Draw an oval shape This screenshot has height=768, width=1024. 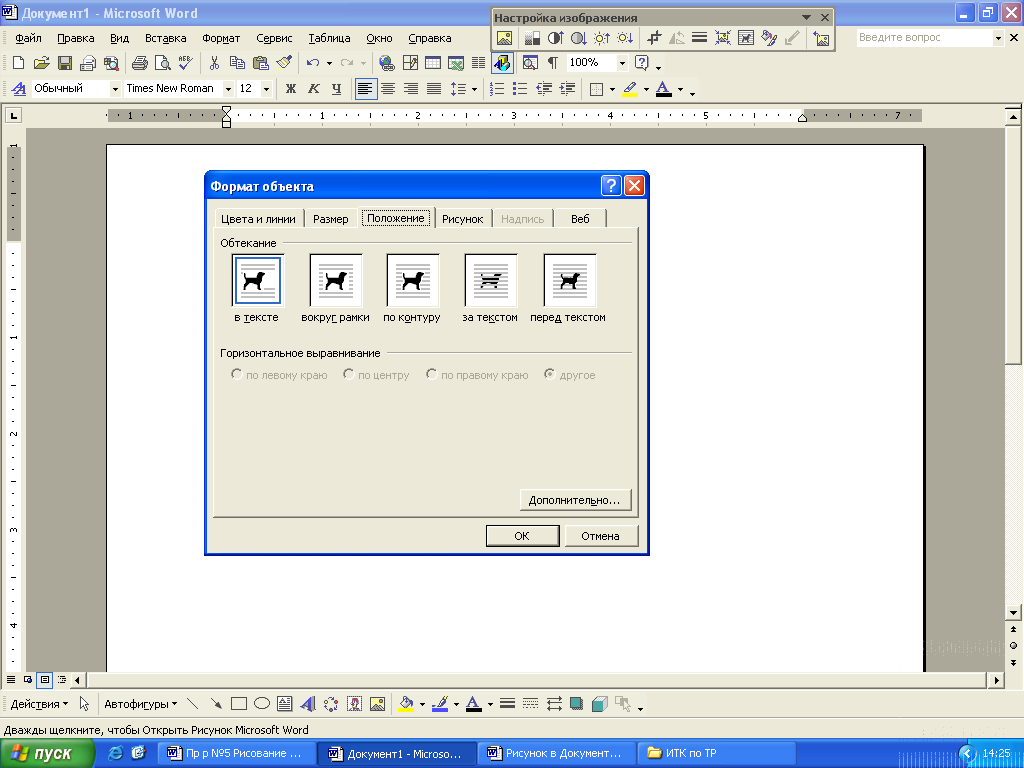[262, 704]
